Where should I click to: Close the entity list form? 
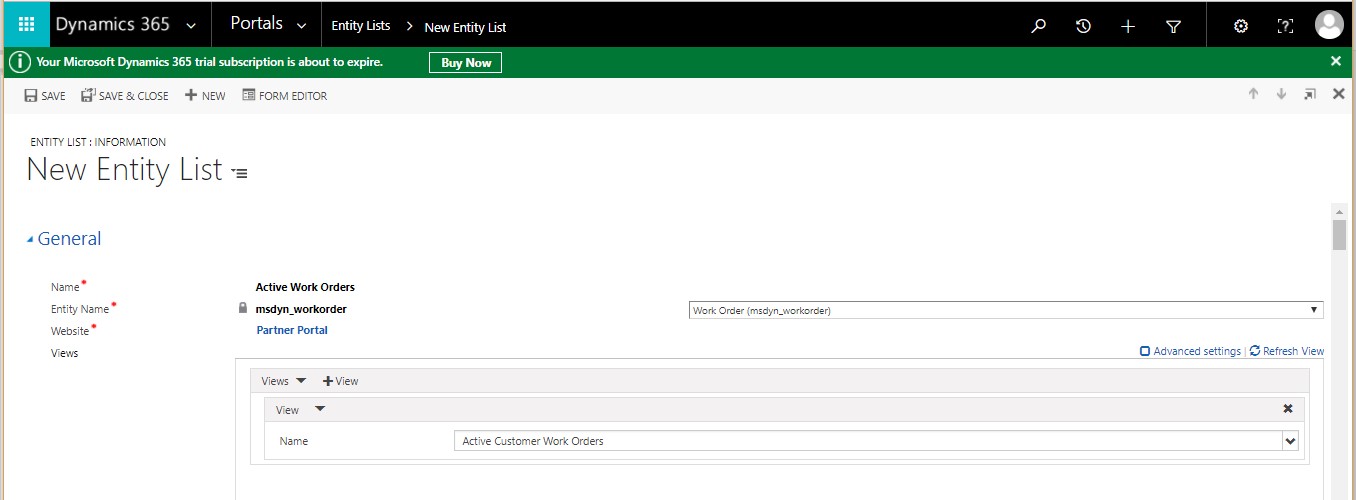point(1339,94)
